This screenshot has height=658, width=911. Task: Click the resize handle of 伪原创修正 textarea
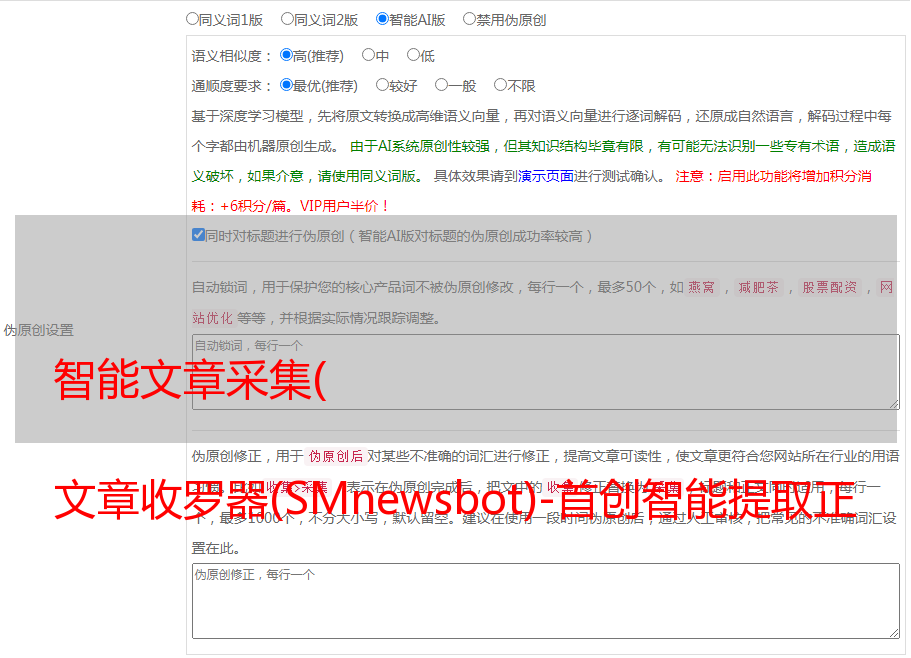point(894,634)
